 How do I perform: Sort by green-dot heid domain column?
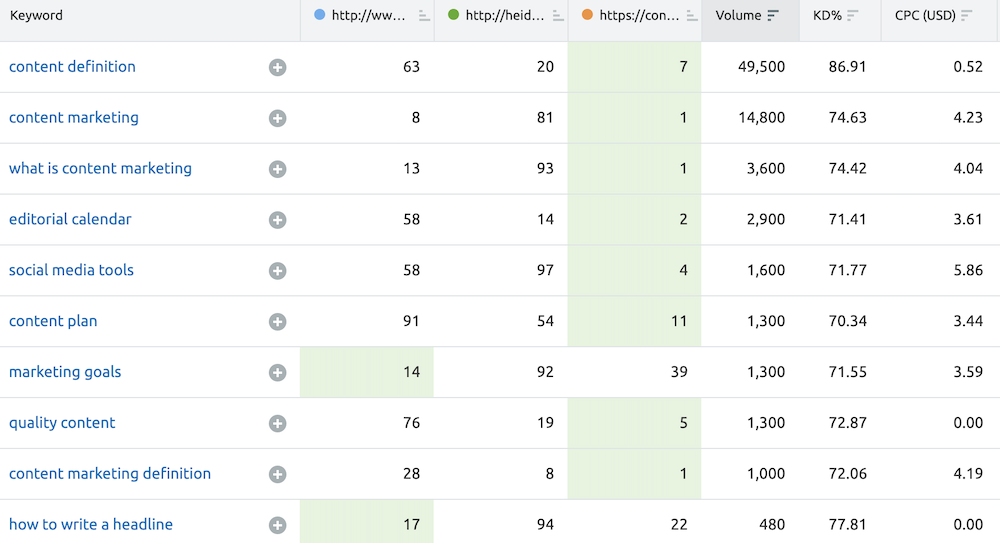[558, 16]
